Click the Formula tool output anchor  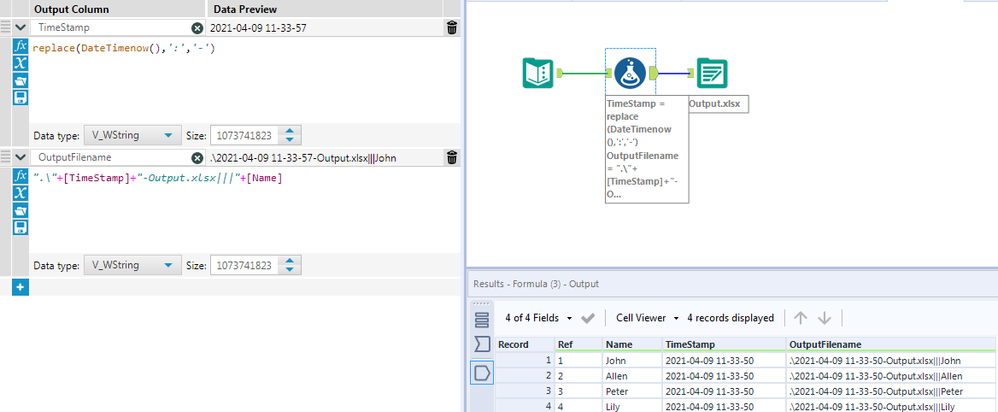point(653,73)
